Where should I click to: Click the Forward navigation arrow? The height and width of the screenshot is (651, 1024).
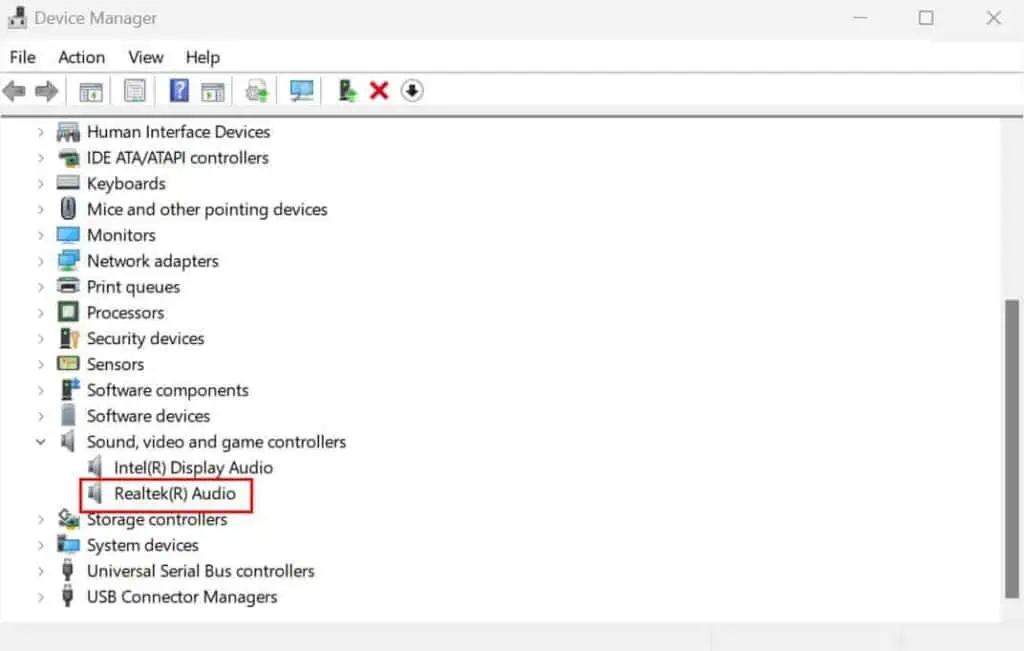pos(44,91)
